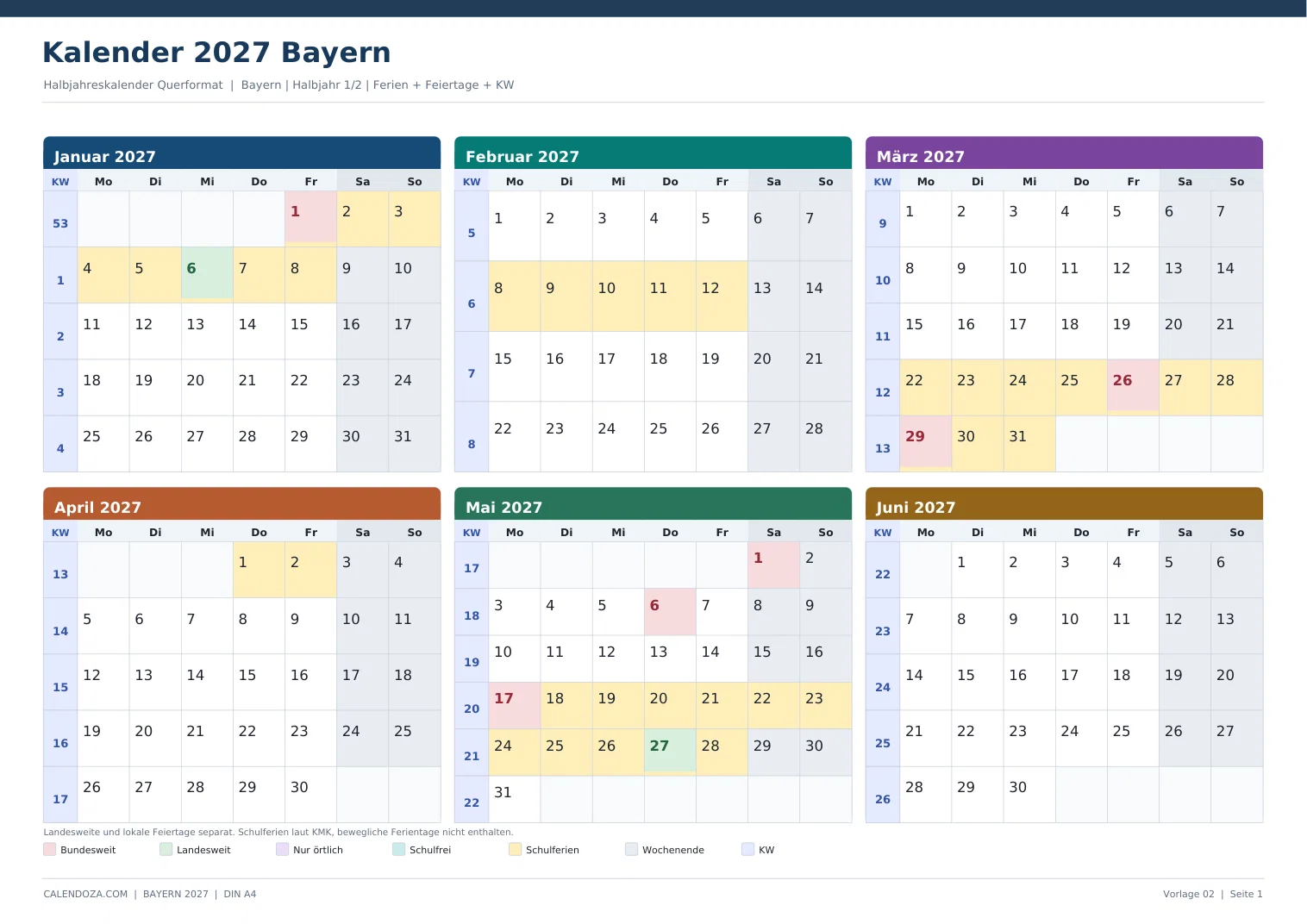Click January 6 highlighted green cell
Image resolution: width=1307 pixels, height=924 pixels.
click(207, 273)
